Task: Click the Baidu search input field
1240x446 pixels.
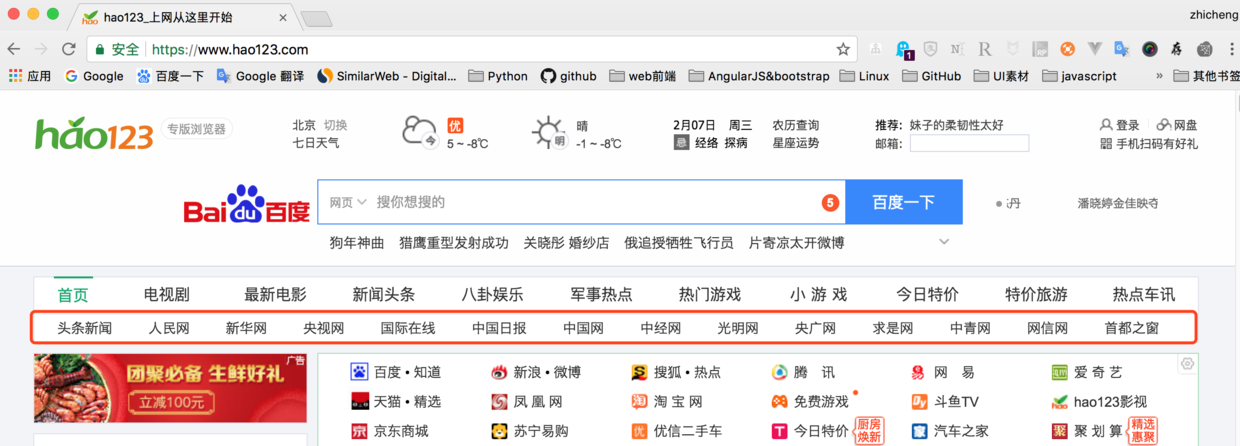Action: click(590, 202)
